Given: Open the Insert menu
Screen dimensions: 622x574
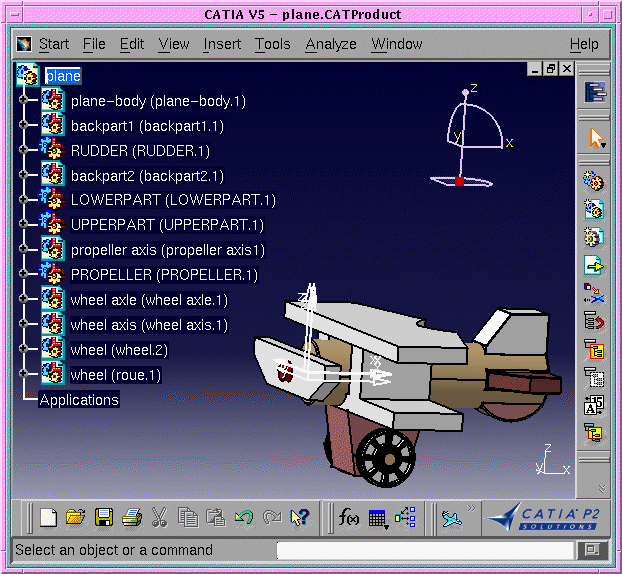Looking at the screenshot, I should tap(222, 44).
